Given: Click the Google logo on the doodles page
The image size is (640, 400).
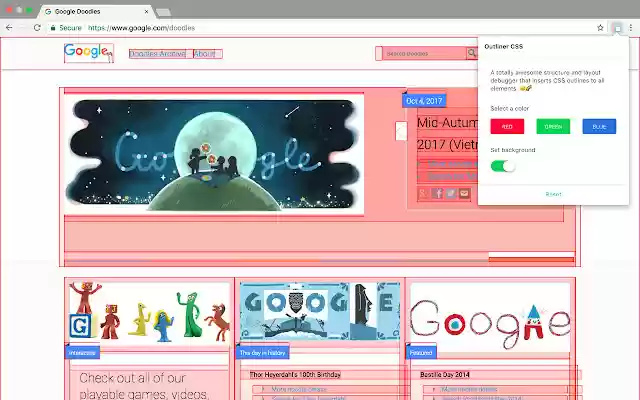Looking at the screenshot, I should tap(89, 53).
